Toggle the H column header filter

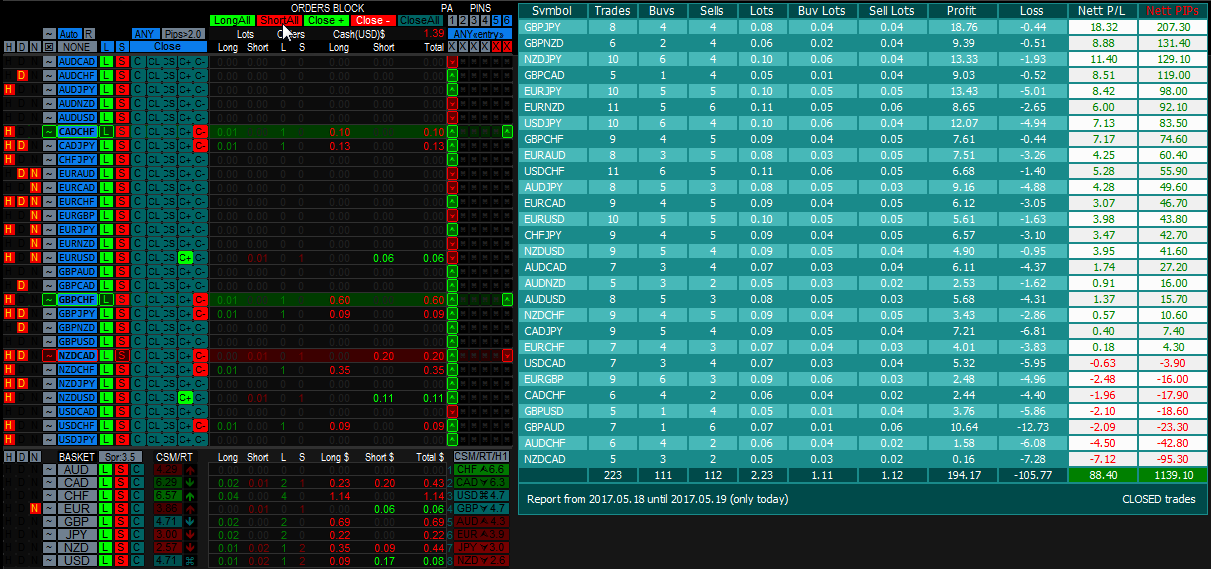point(8,47)
